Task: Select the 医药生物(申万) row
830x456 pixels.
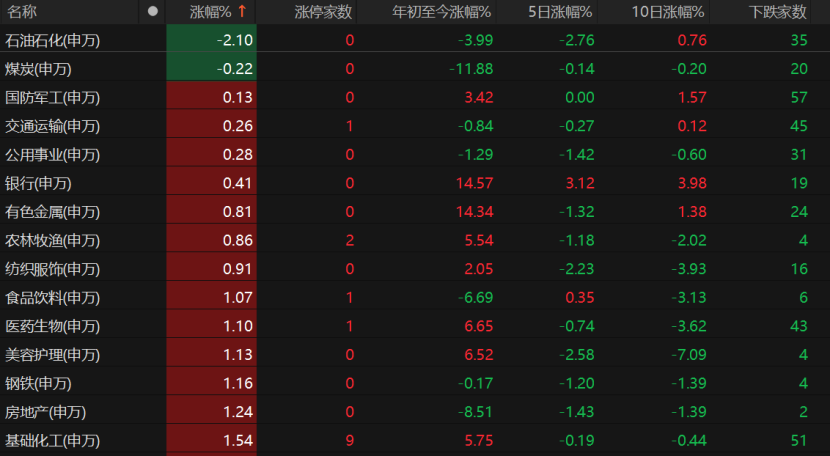Action: pos(415,326)
